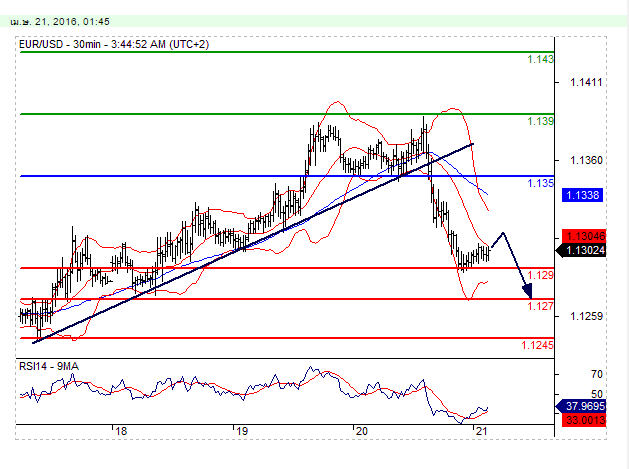The width and height of the screenshot is (629, 469).
Task: Click the RSI 50 level label
Action: click(x=597, y=394)
